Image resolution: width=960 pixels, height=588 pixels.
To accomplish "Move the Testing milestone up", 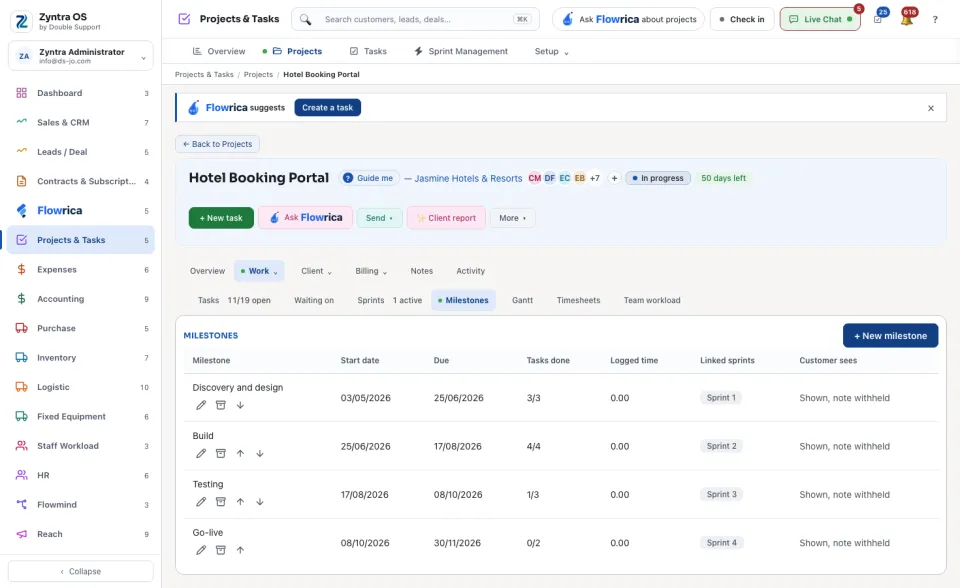I will pyautogui.click(x=240, y=502).
